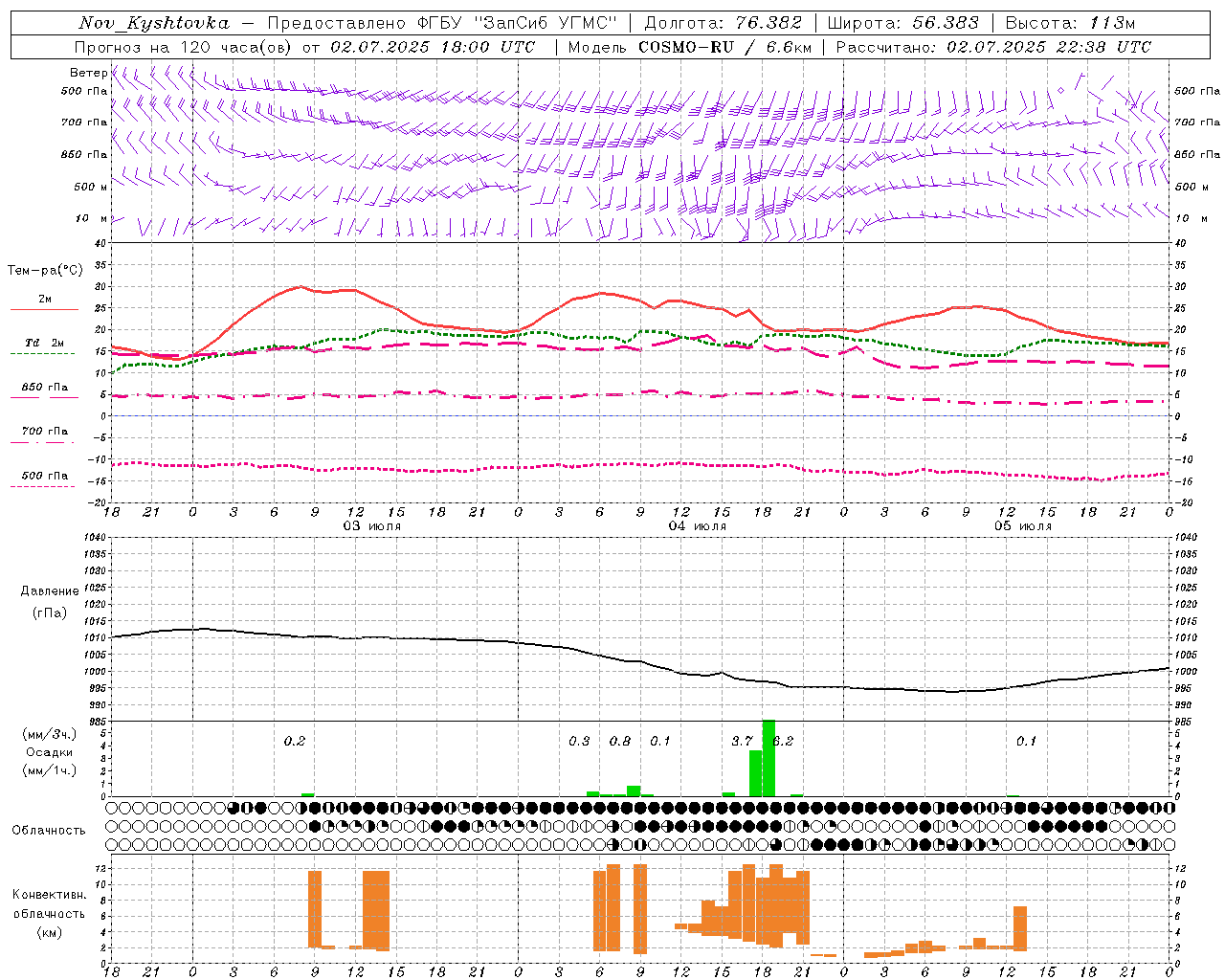Click the '03 июля' date label
The height and width of the screenshot is (980, 1225).
[372, 526]
